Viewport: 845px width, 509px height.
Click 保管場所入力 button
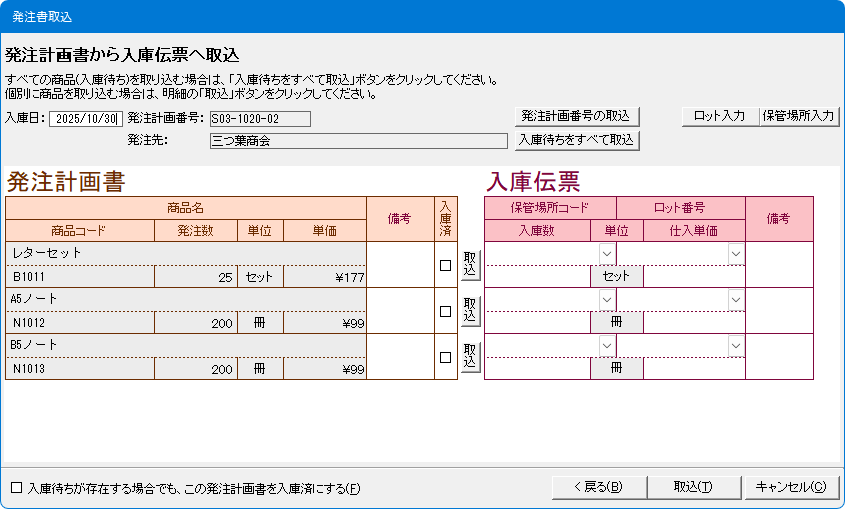799,116
